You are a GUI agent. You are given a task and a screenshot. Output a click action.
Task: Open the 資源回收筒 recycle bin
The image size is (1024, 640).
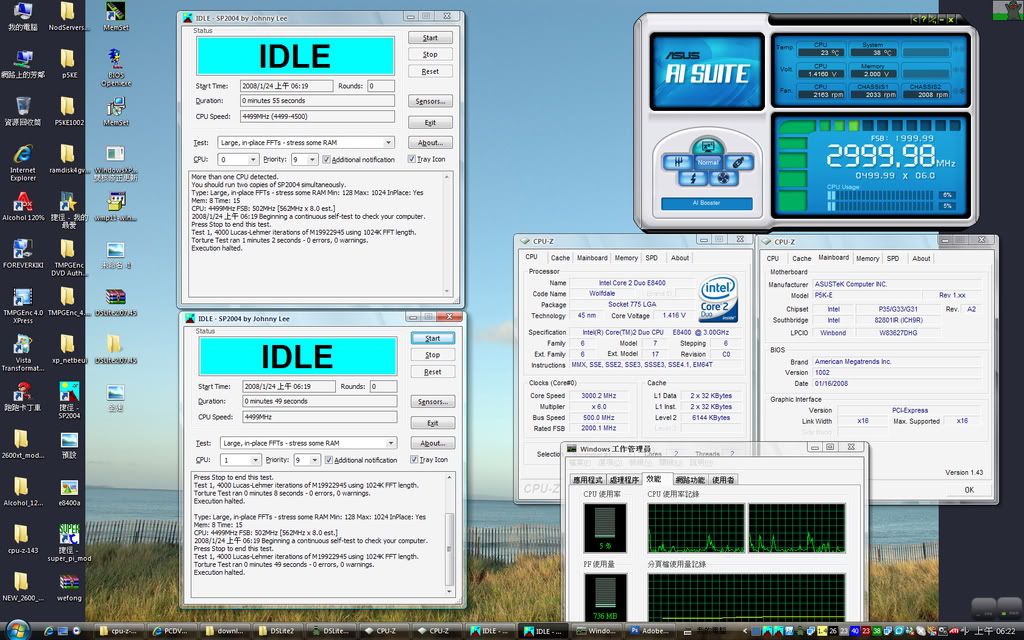pyautogui.click(x=23, y=111)
